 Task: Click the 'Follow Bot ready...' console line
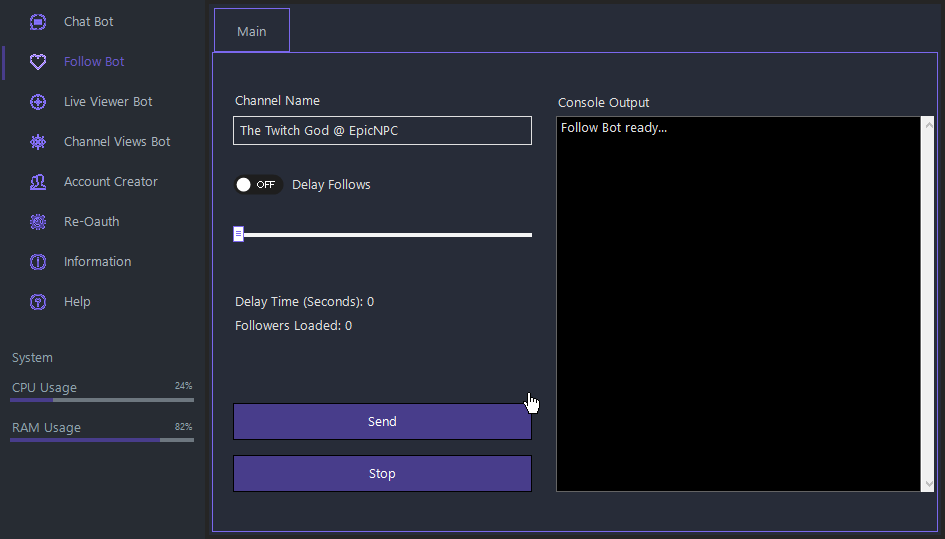coord(614,128)
